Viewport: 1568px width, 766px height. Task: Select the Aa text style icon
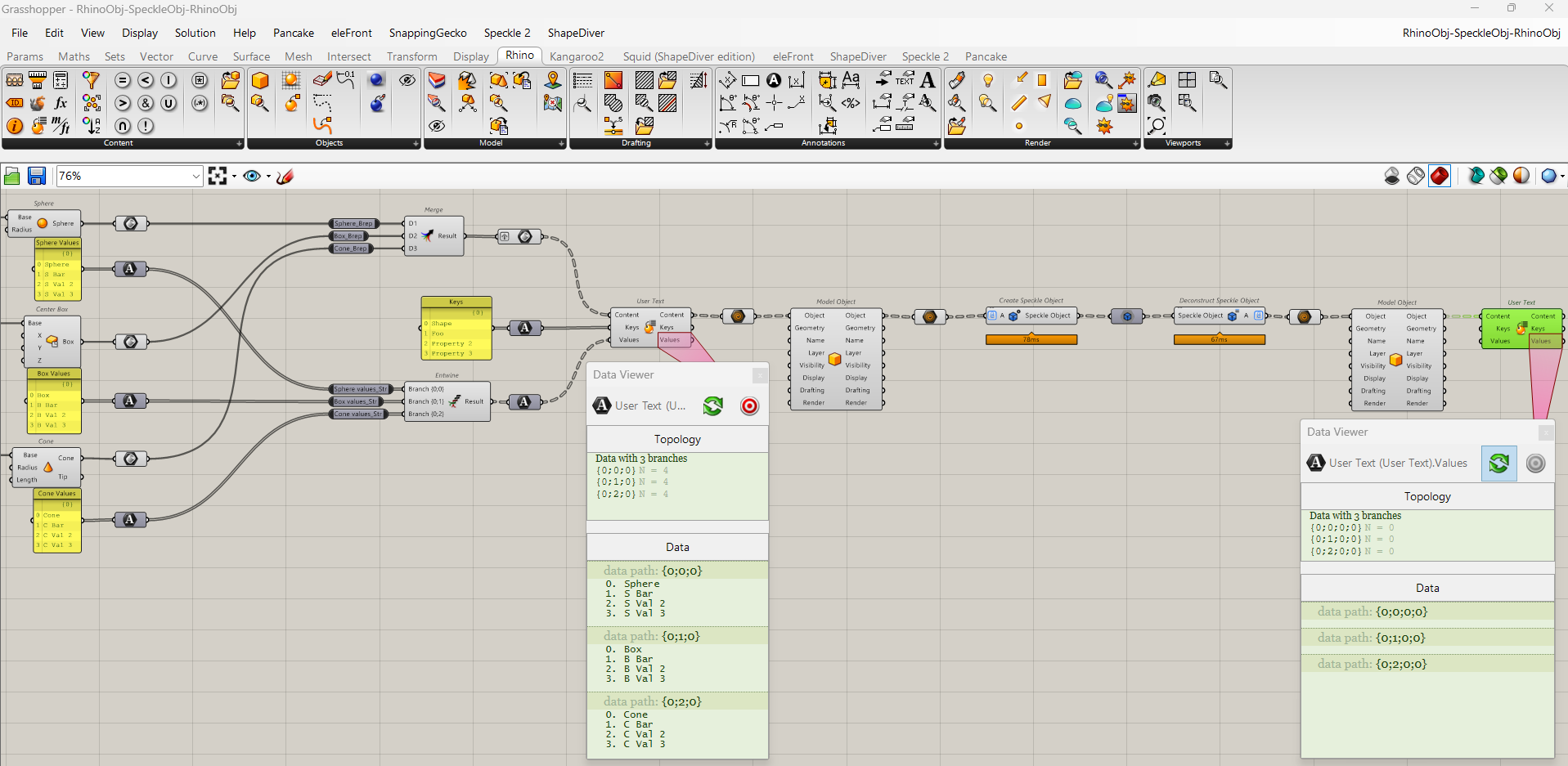[x=851, y=80]
